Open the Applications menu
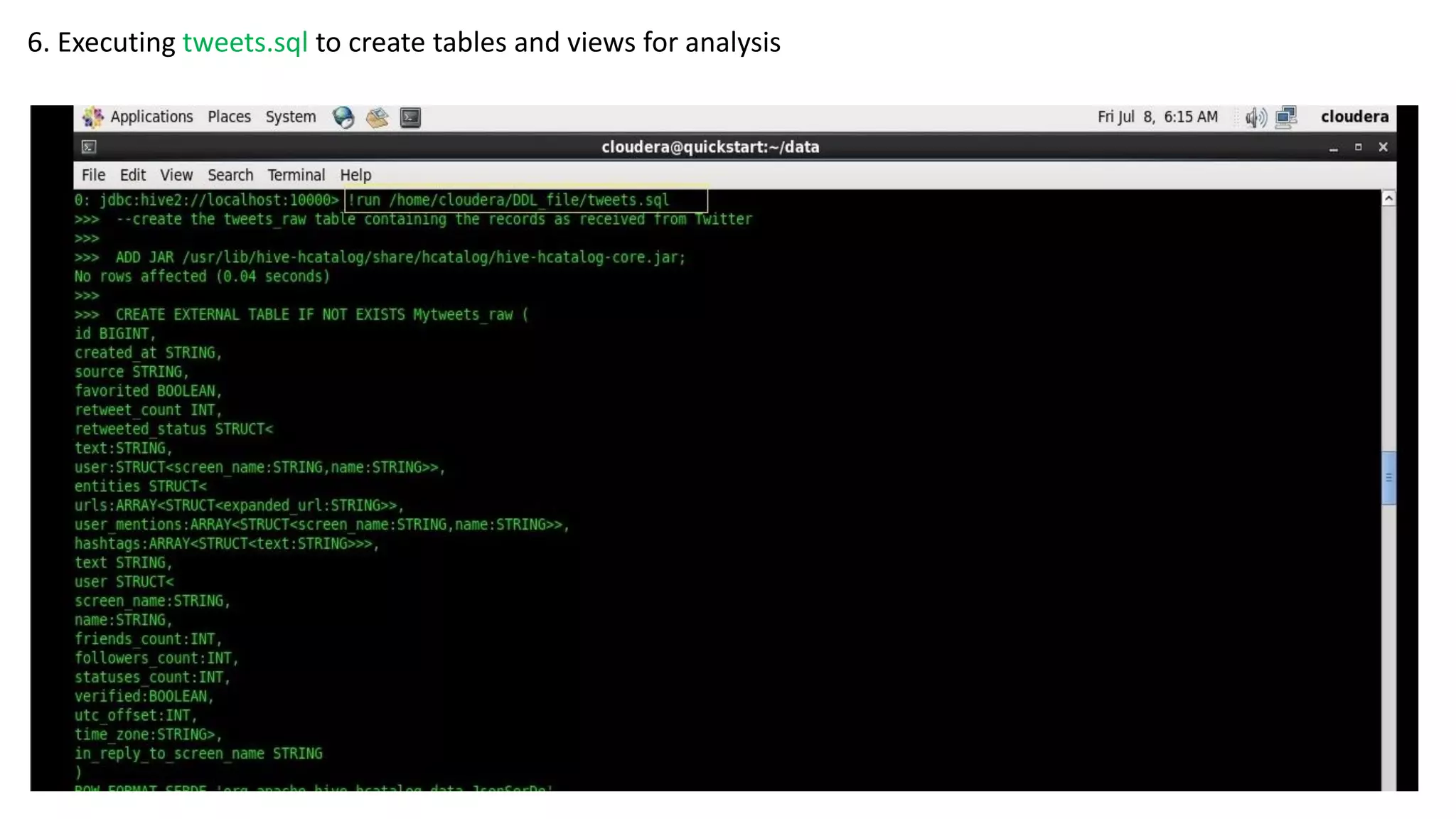 151,117
